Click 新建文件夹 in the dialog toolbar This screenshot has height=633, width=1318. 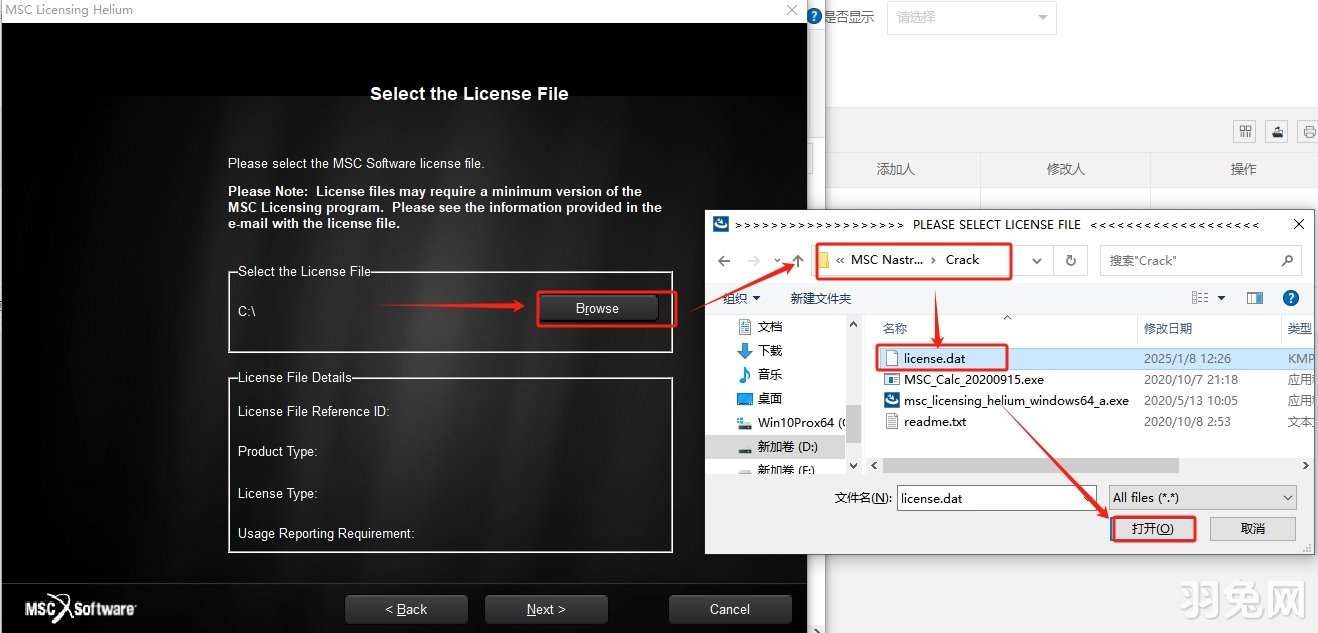(820, 298)
